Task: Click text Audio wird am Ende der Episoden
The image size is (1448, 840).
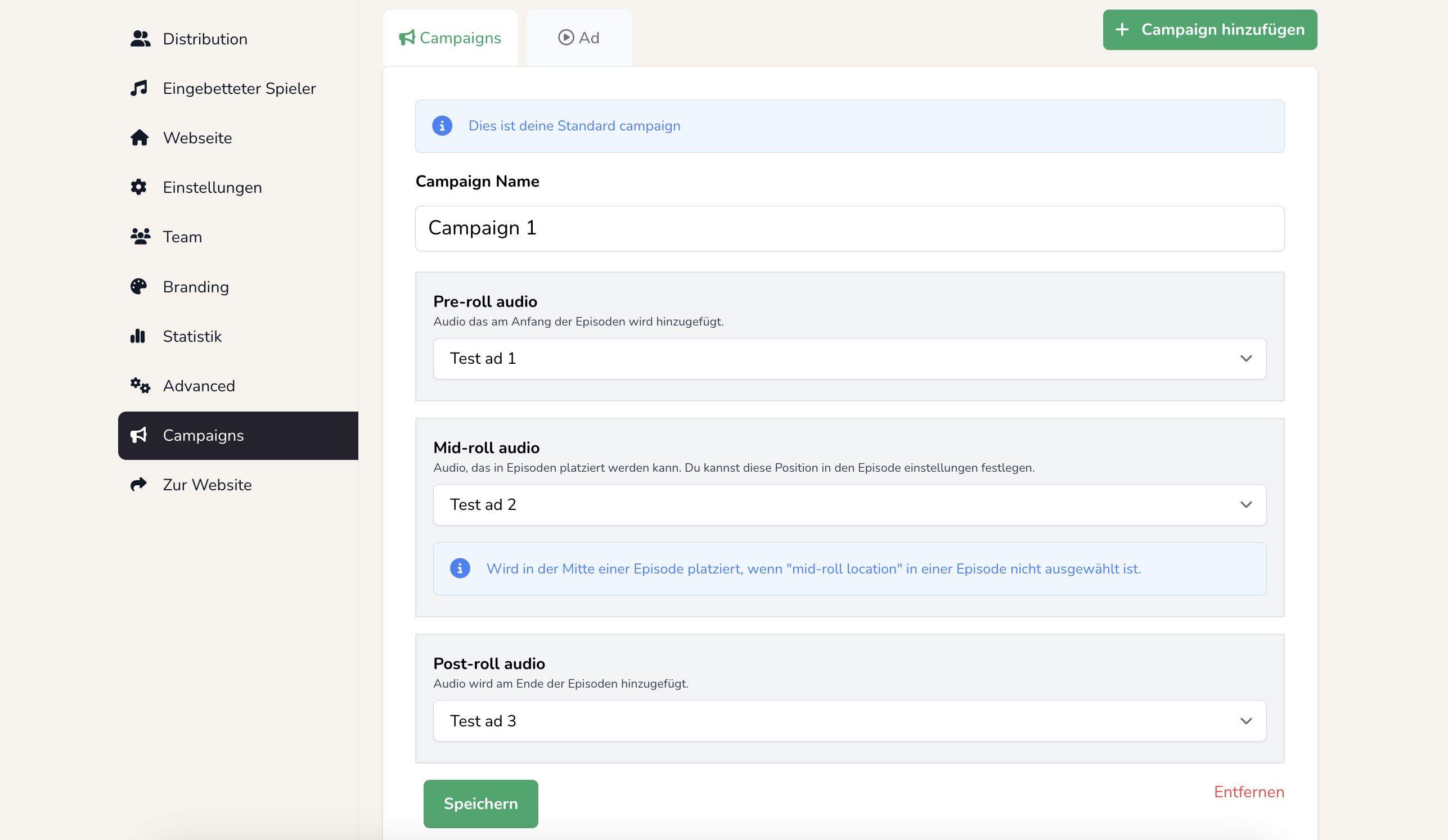Action: tap(560, 684)
